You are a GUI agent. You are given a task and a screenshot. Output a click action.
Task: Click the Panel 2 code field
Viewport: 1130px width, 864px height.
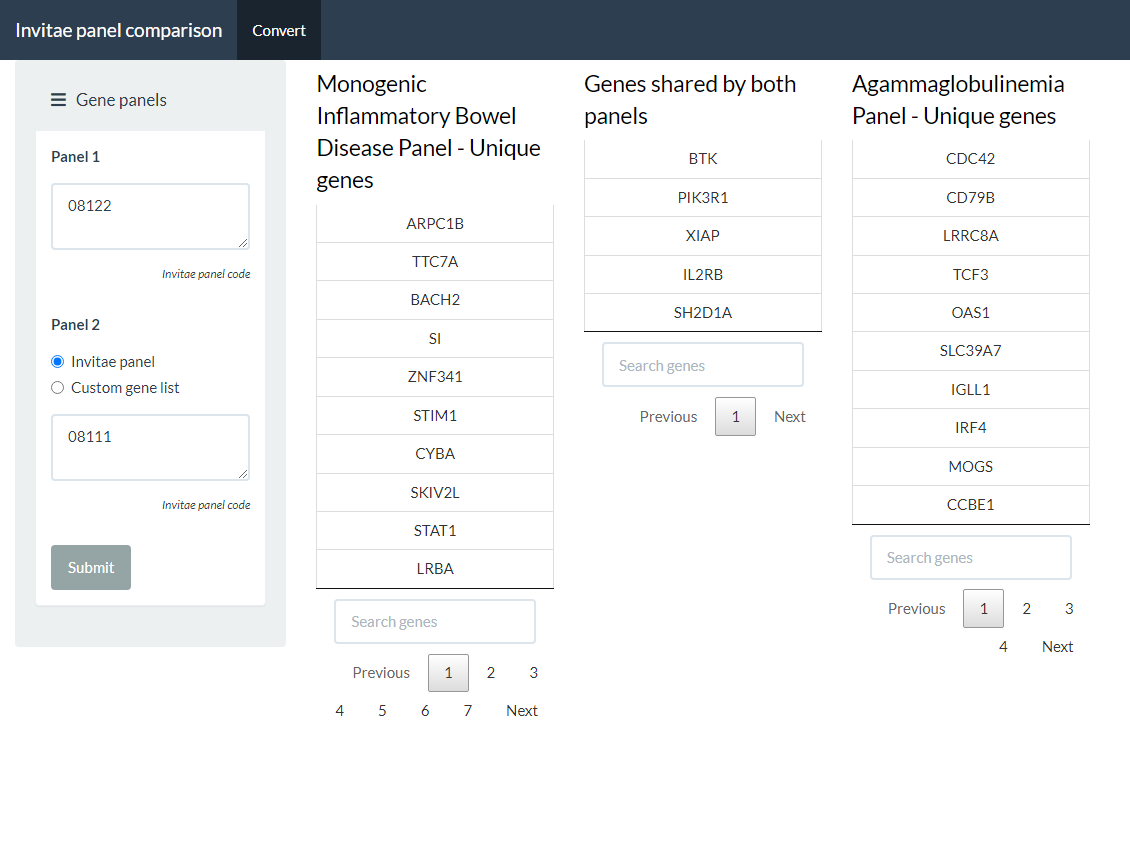coord(150,447)
